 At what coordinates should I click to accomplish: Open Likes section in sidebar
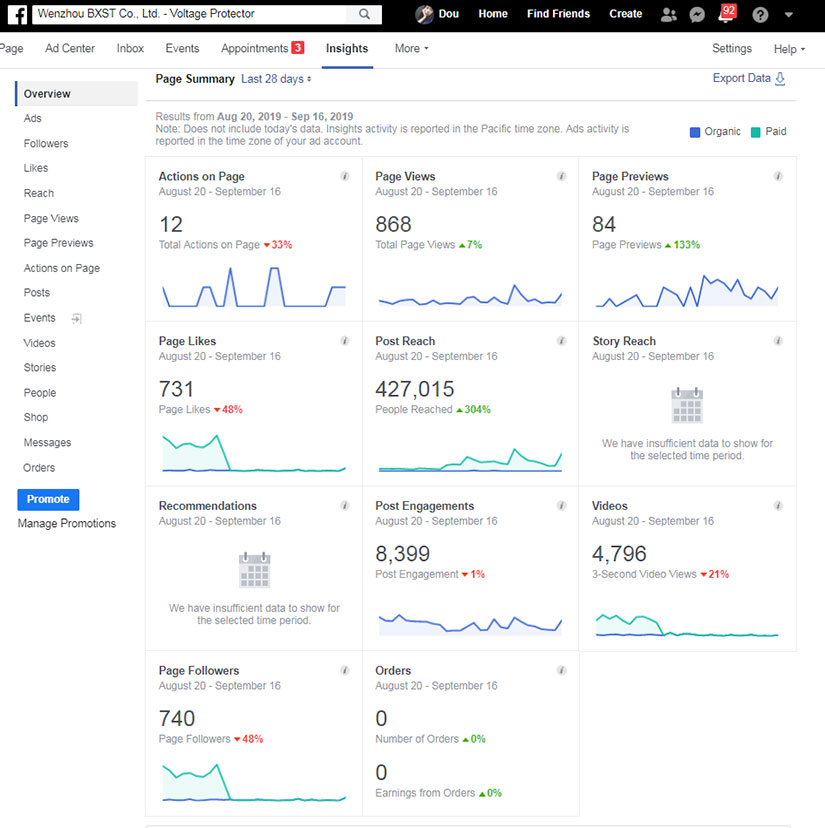coord(36,168)
